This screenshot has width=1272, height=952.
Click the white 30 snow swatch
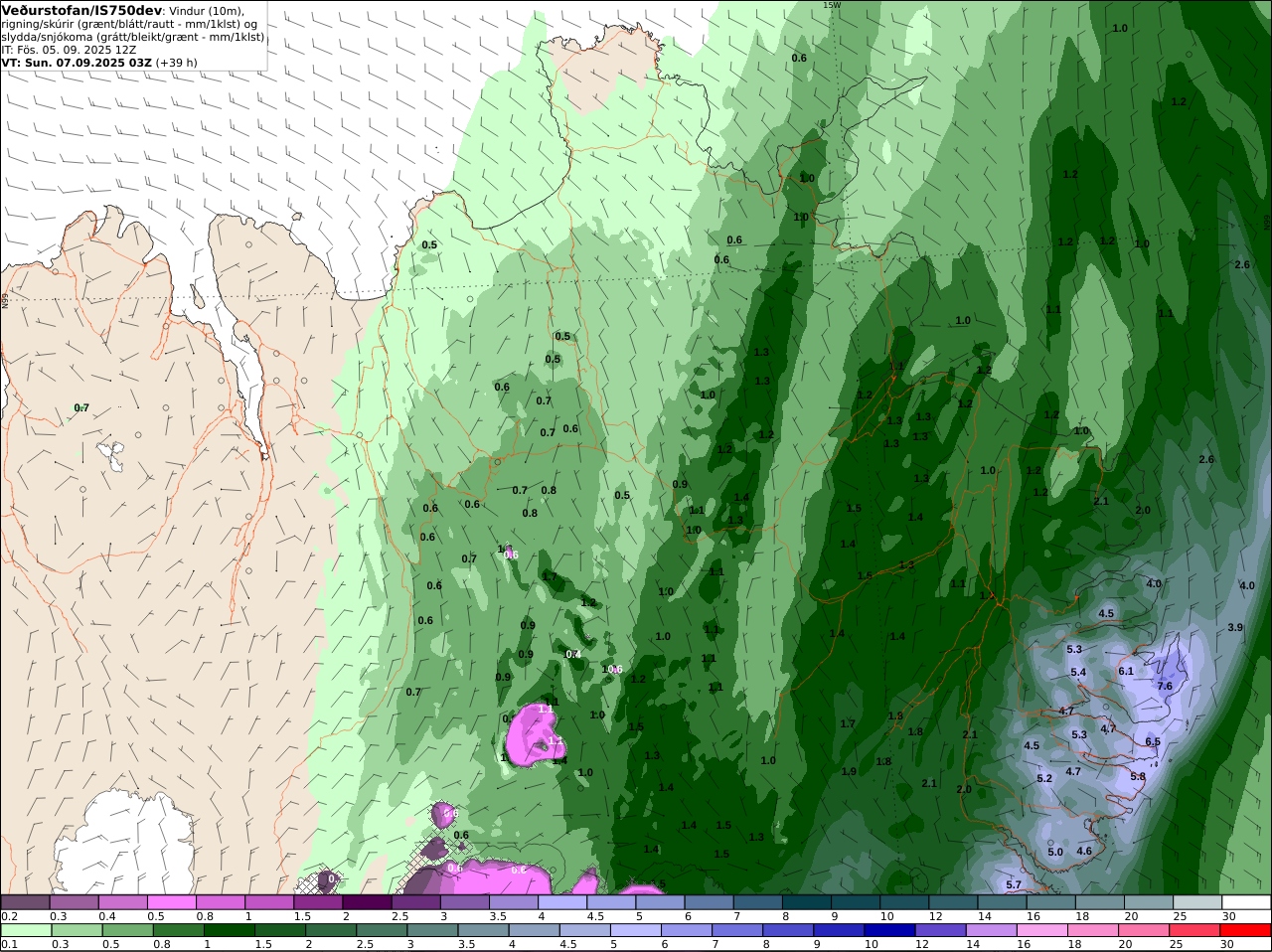click(1246, 902)
